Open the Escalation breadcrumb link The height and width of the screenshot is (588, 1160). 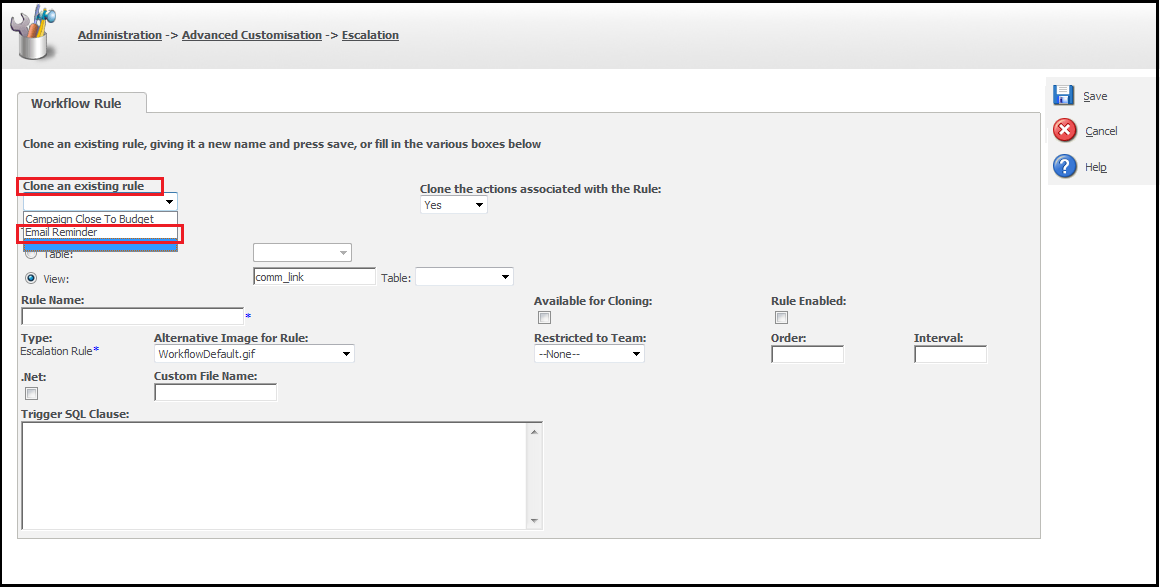370,35
